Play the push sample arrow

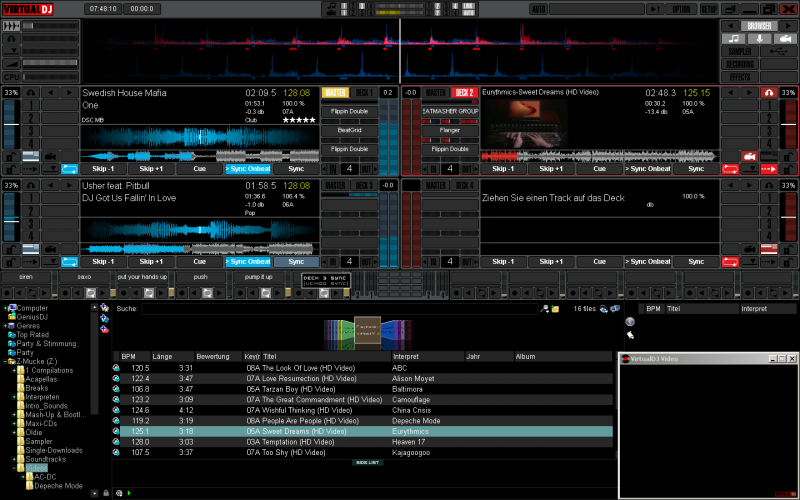point(219,293)
